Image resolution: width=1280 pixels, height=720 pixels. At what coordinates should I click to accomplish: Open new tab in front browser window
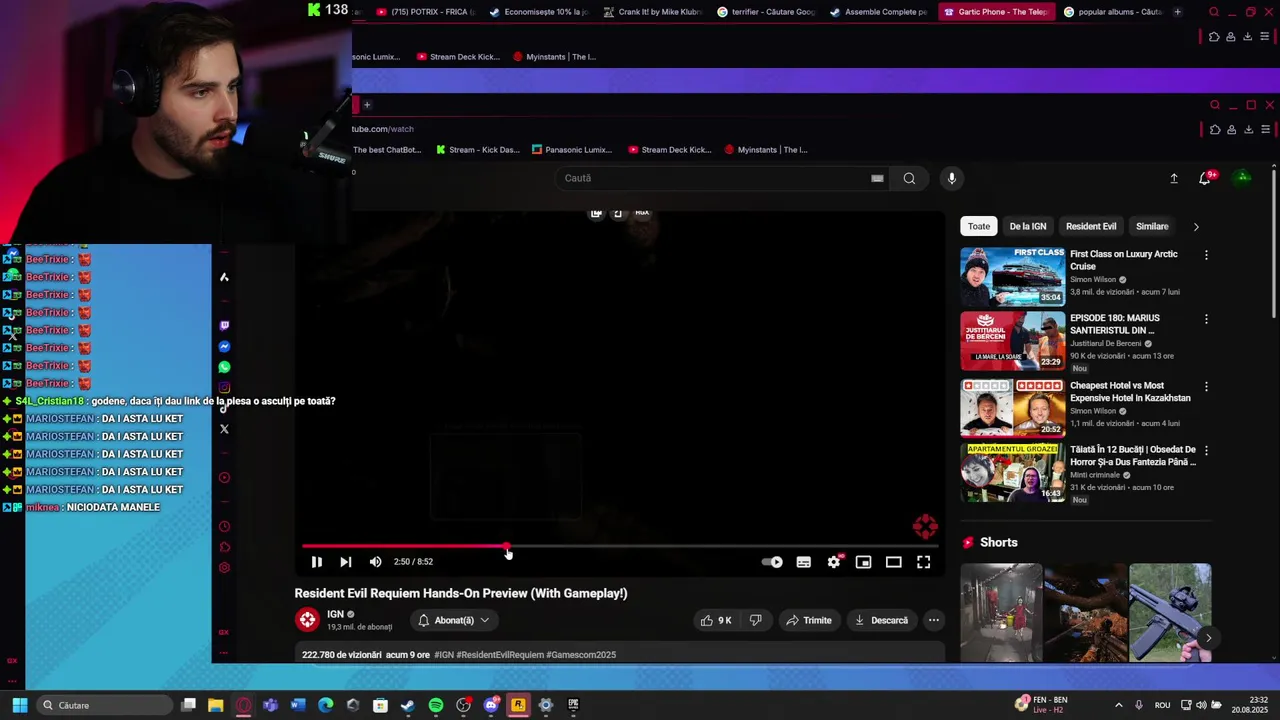(x=367, y=105)
